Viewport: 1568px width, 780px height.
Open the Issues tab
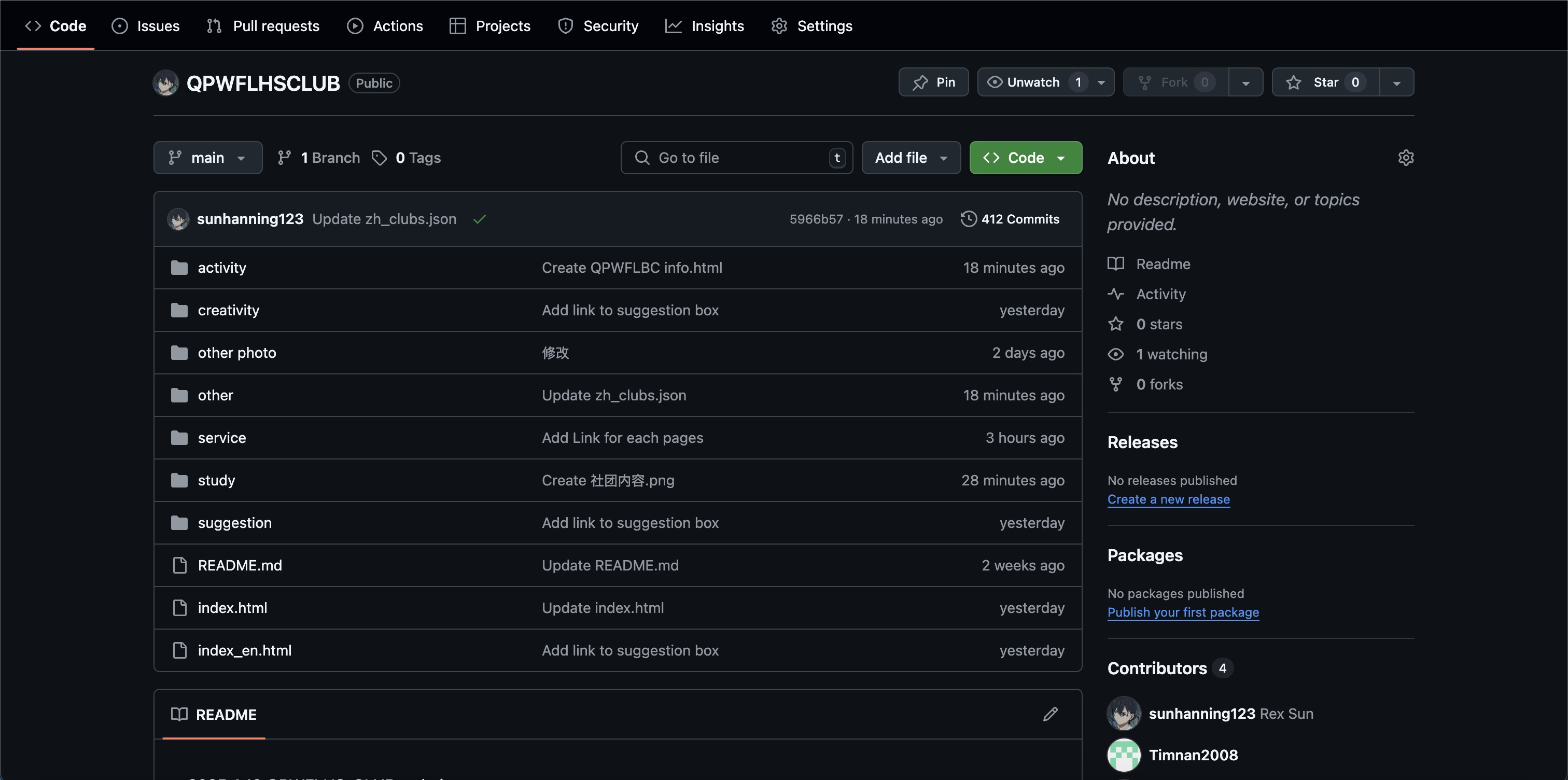(146, 25)
